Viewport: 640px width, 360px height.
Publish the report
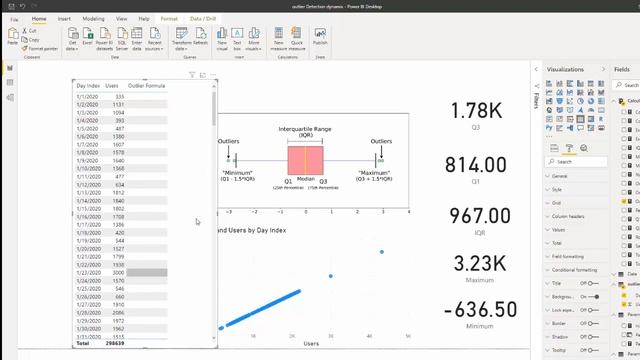[320, 36]
